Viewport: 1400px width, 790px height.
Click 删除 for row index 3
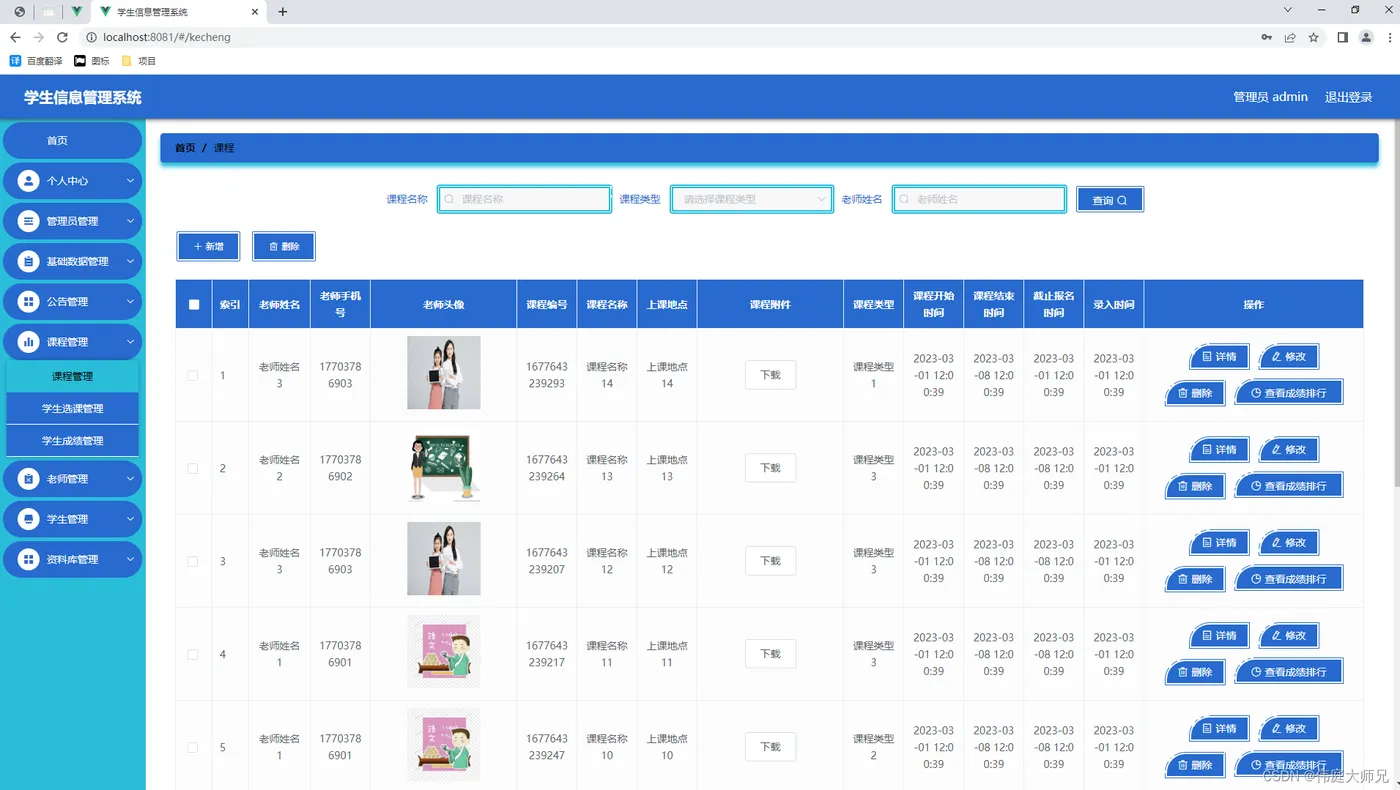click(x=1195, y=579)
